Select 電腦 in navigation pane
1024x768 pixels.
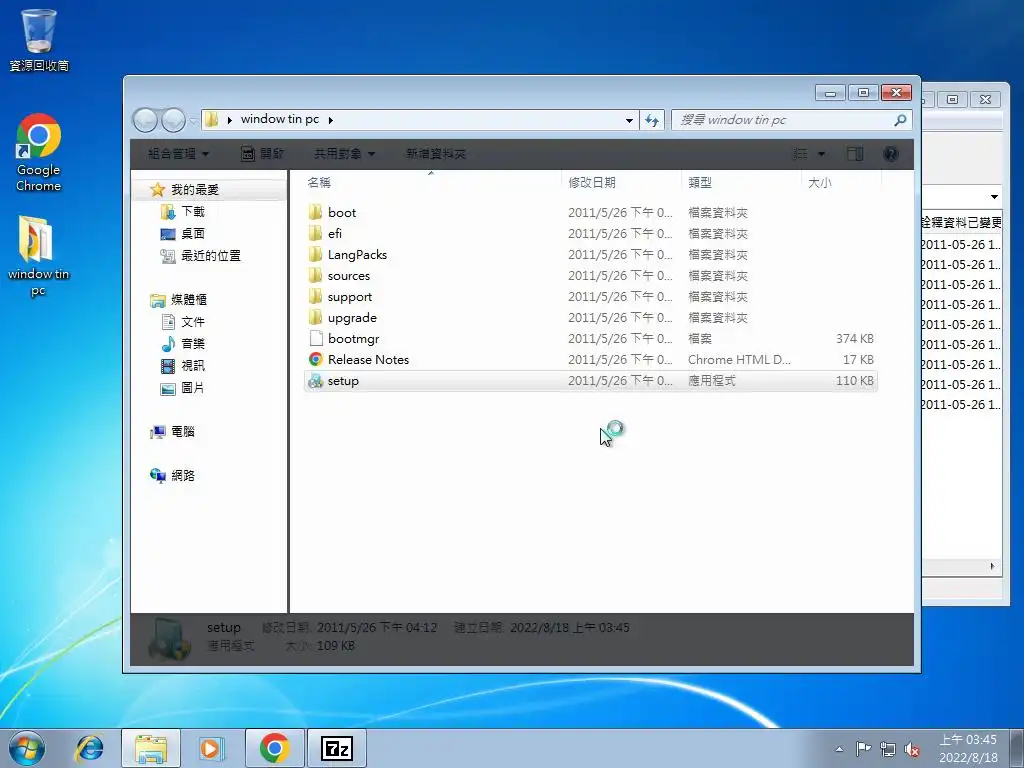(x=182, y=432)
